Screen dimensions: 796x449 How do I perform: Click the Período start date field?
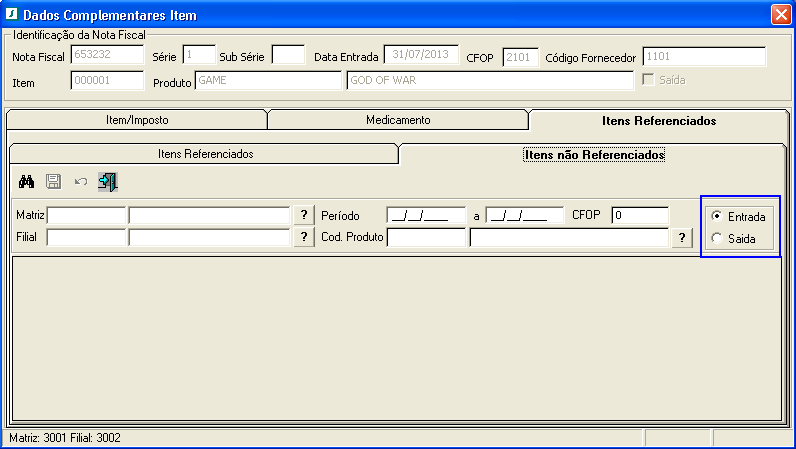(426, 215)
